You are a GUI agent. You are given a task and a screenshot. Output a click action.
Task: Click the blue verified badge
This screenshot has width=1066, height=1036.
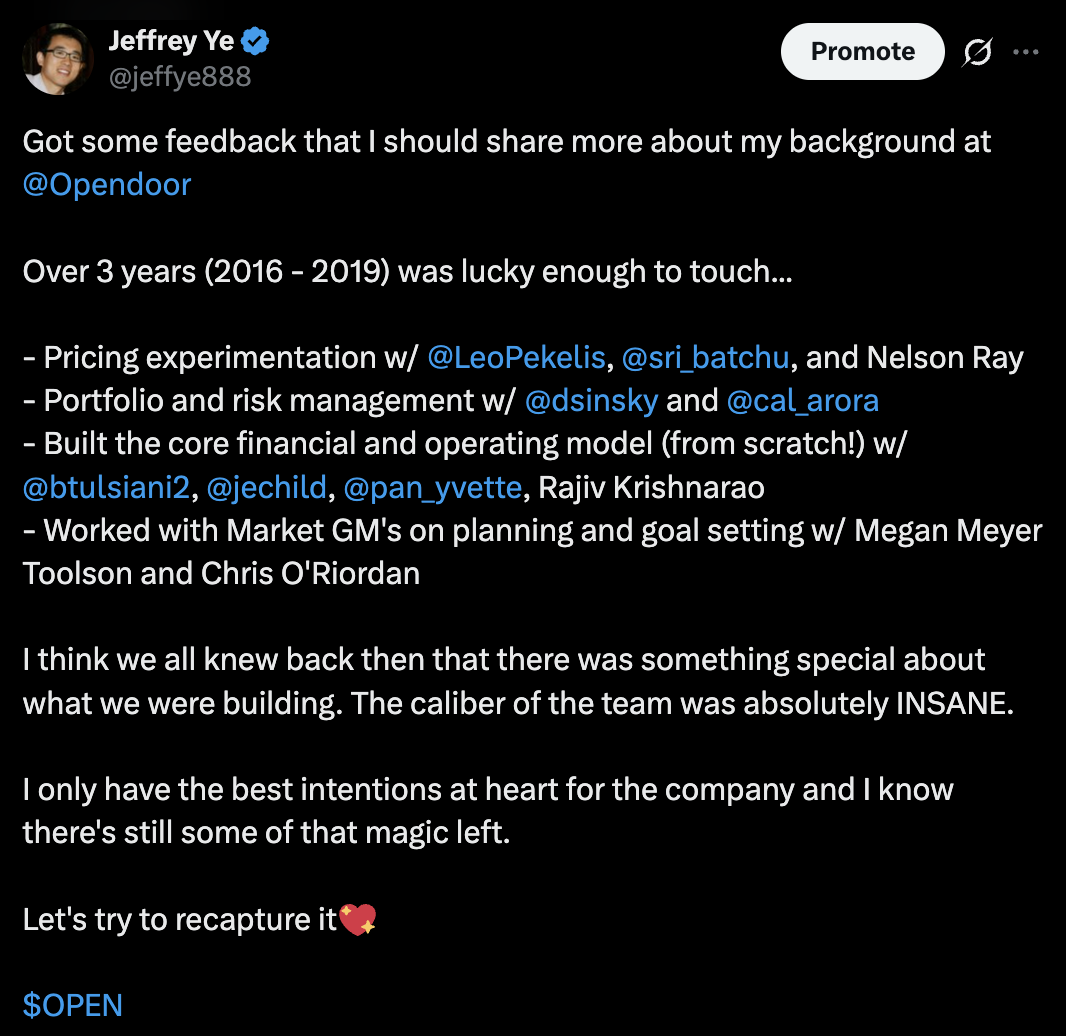pyautogui.click(x=256, y=42)
